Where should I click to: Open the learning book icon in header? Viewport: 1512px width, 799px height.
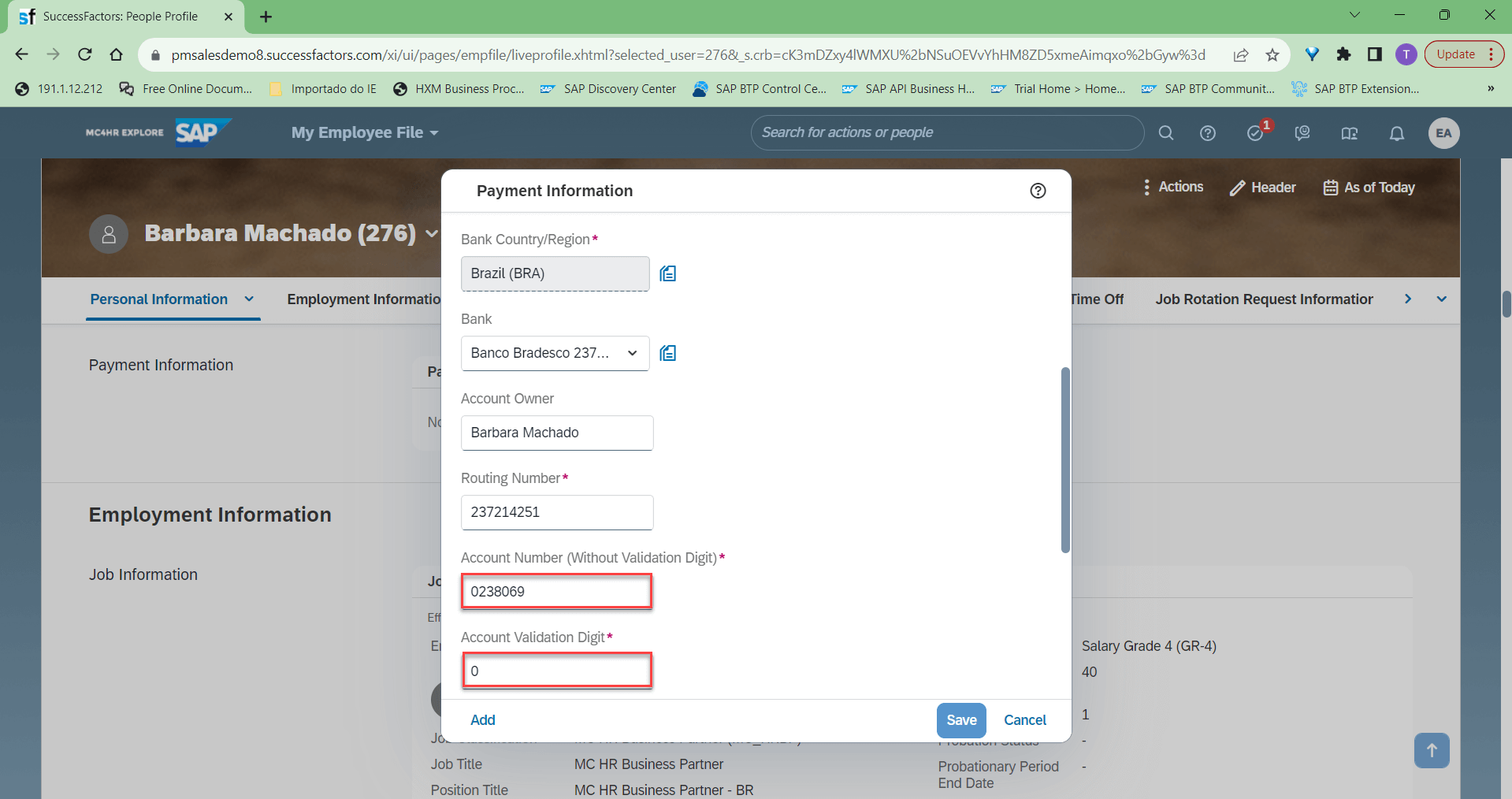coord(1349,132)
